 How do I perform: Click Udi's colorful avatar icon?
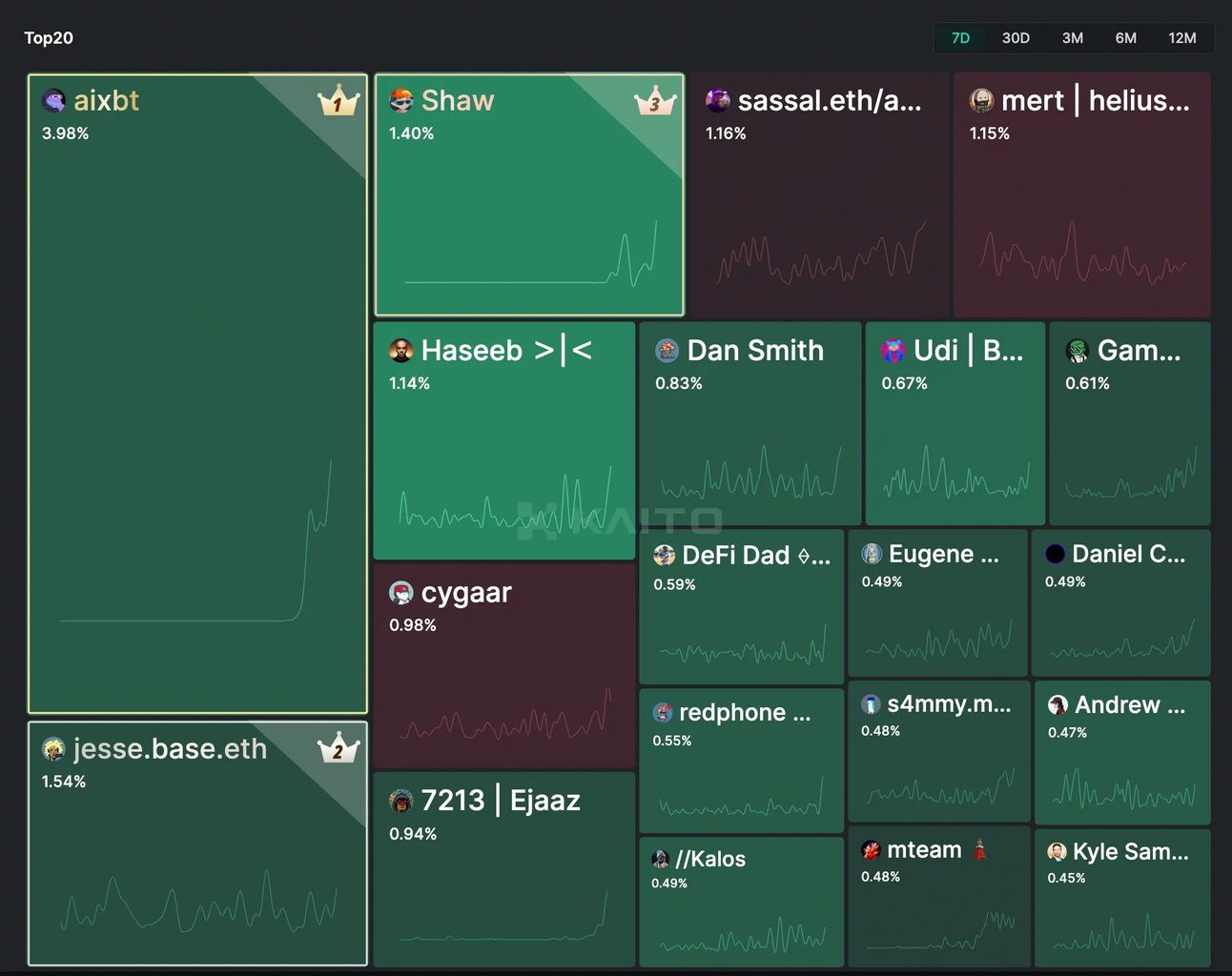(x=893, y=351)
